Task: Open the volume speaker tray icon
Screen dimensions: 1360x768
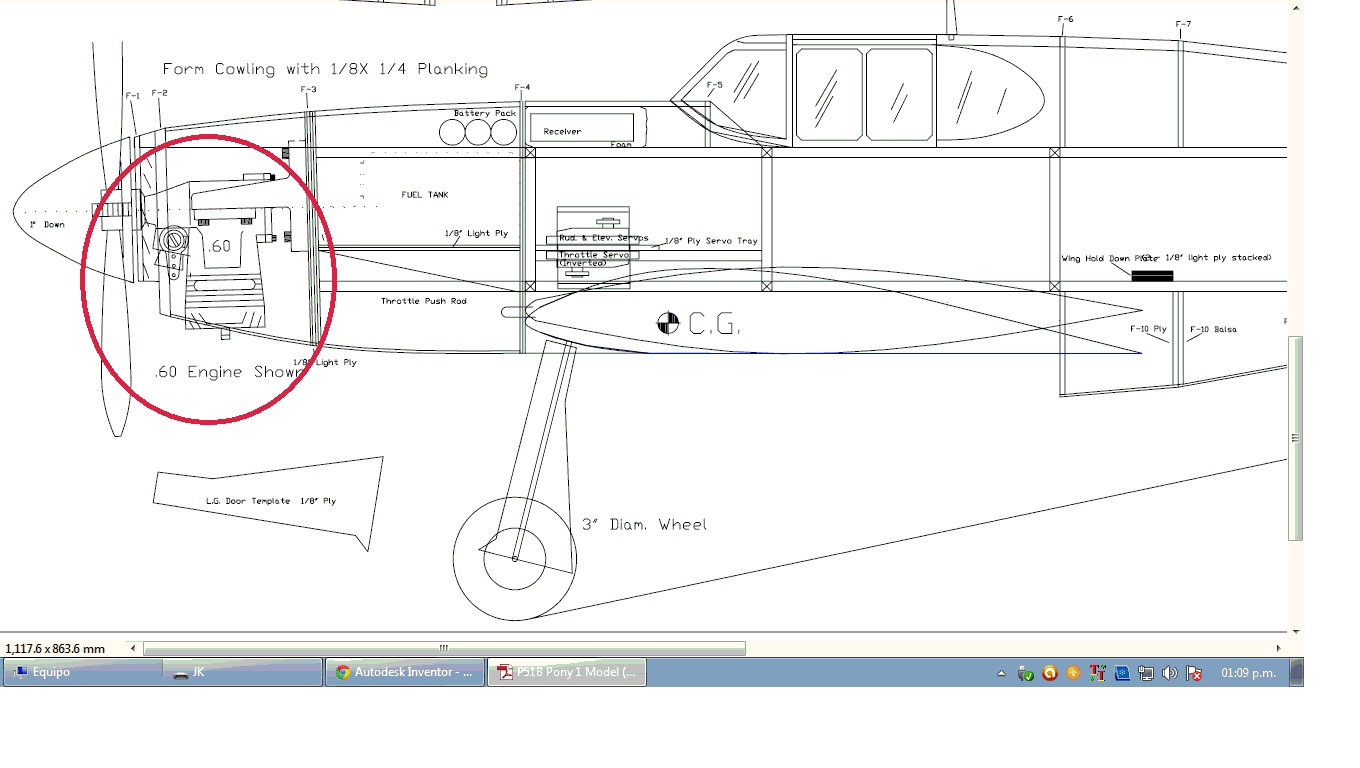Action: click(x=1170, y=674)
